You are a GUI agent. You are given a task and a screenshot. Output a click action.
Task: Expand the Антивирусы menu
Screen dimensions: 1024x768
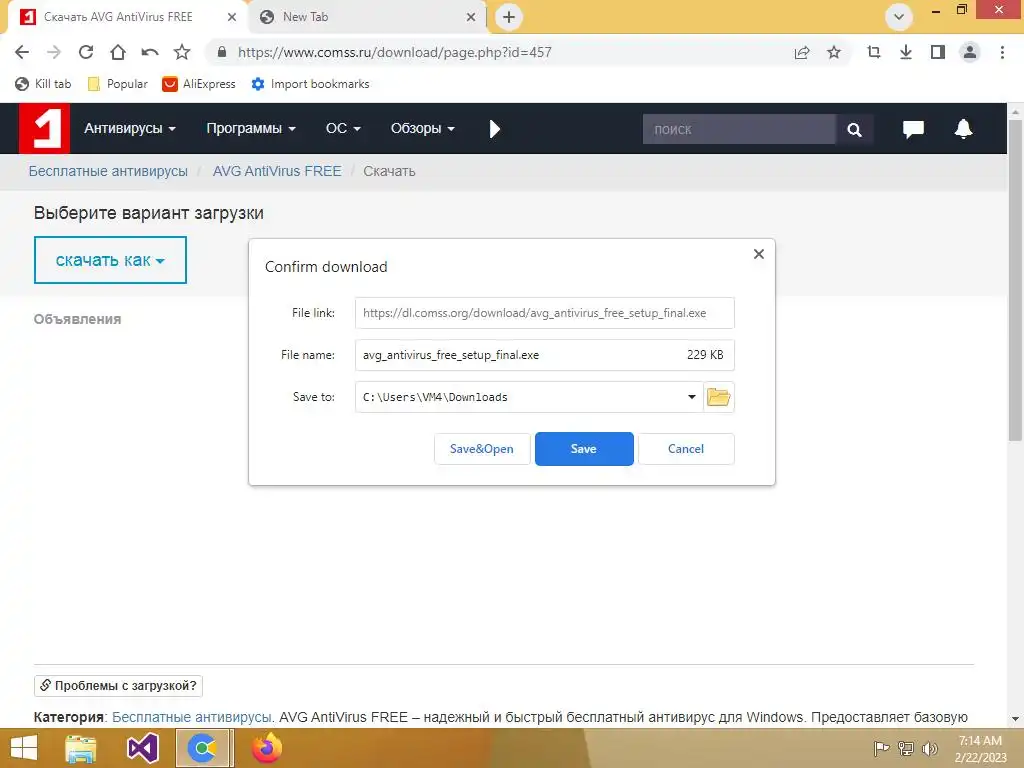pos(129,129)
